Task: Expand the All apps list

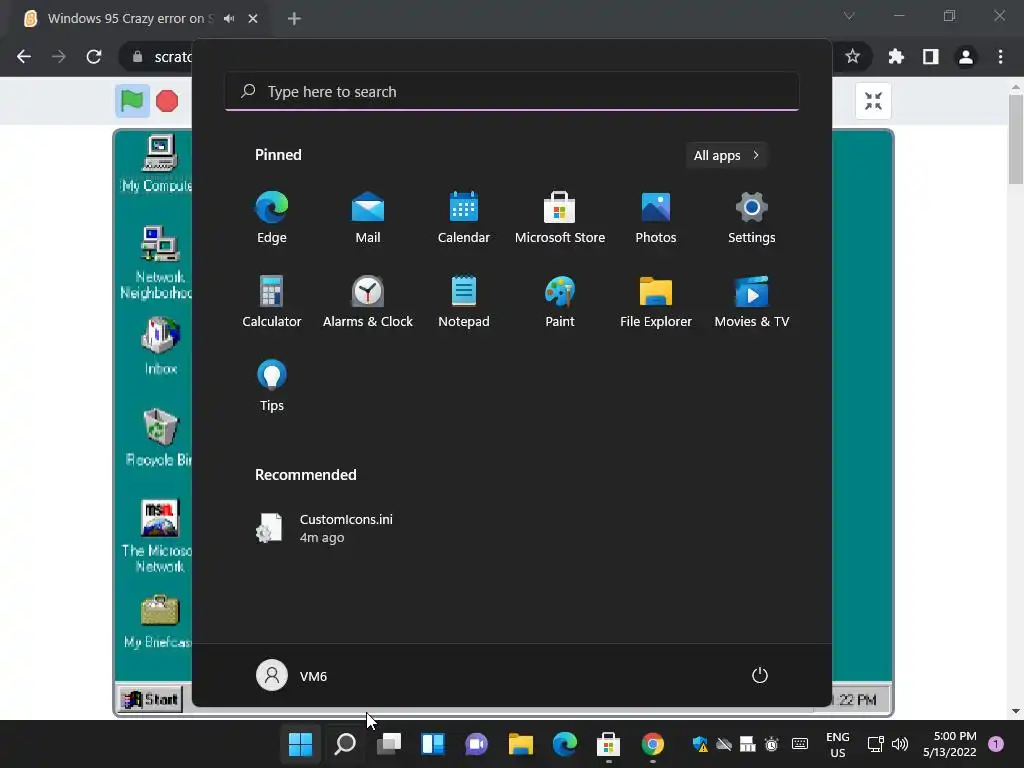Action: point(726,155)
